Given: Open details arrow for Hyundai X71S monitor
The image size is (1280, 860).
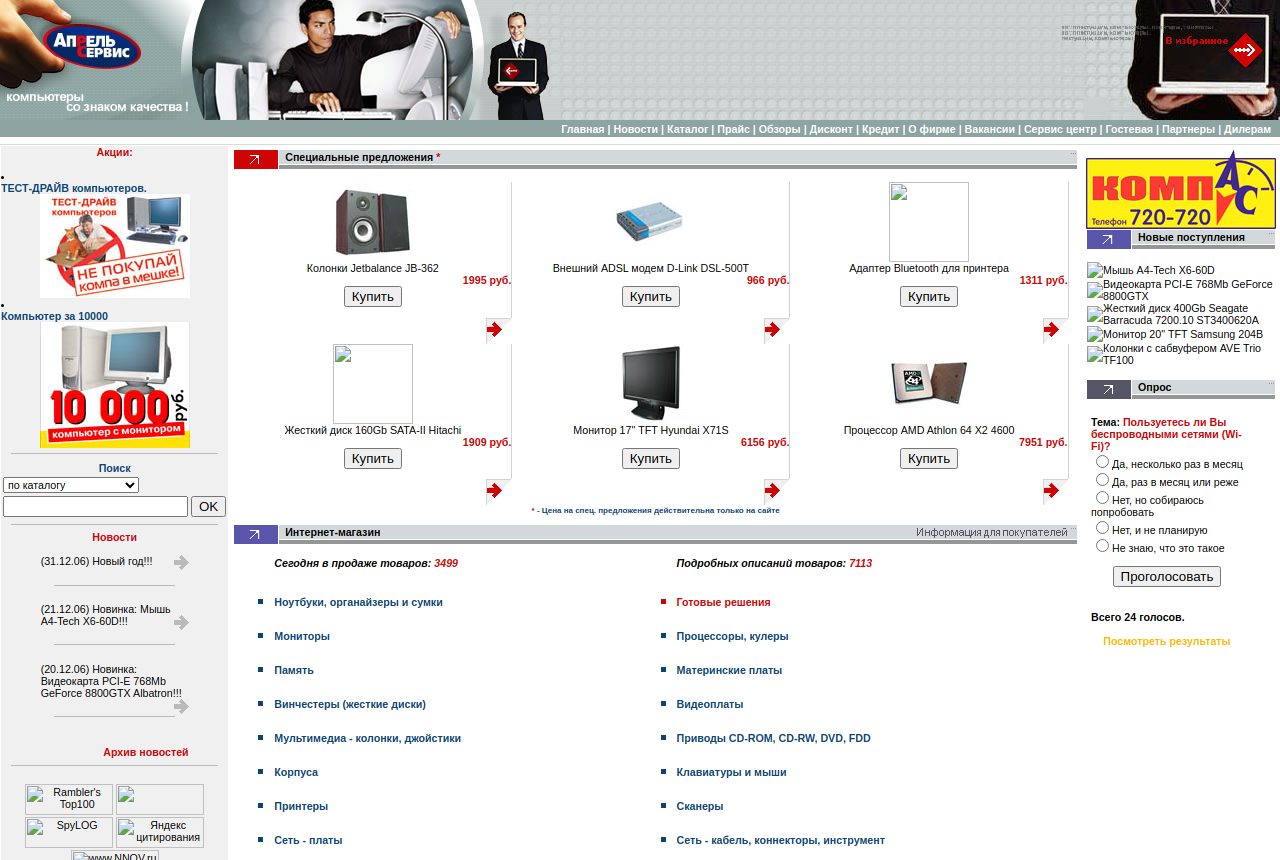Looking at the screenshot, I should pos(772,489).
